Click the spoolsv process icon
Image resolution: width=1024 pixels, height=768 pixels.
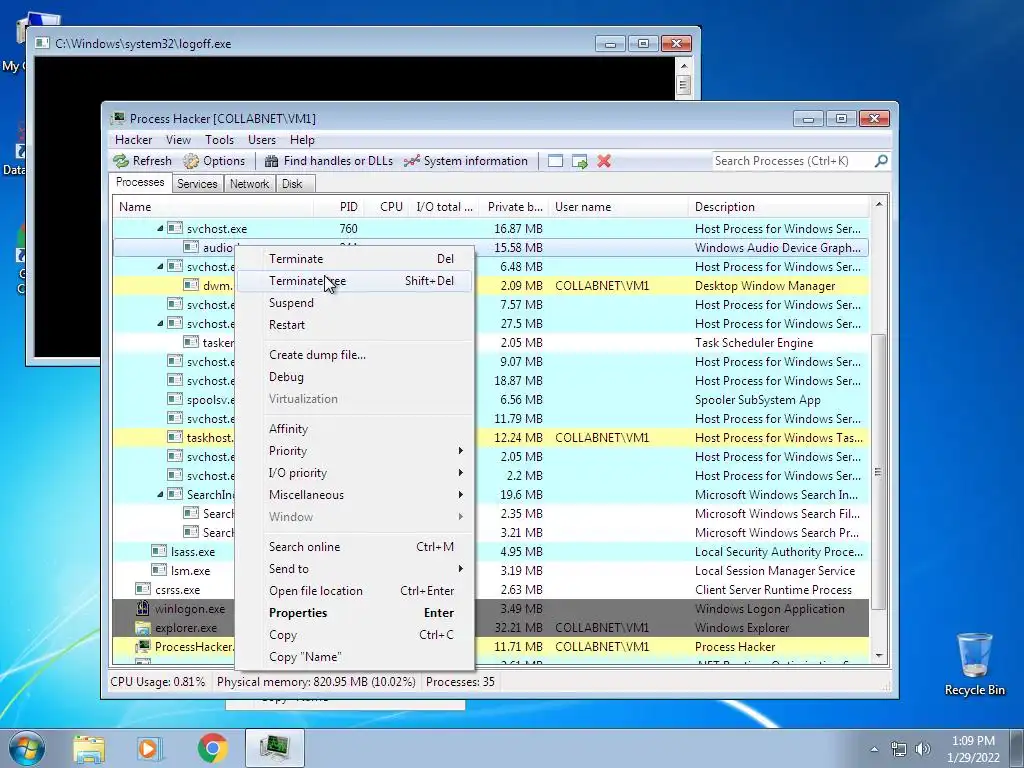click(x=174, y=399)
